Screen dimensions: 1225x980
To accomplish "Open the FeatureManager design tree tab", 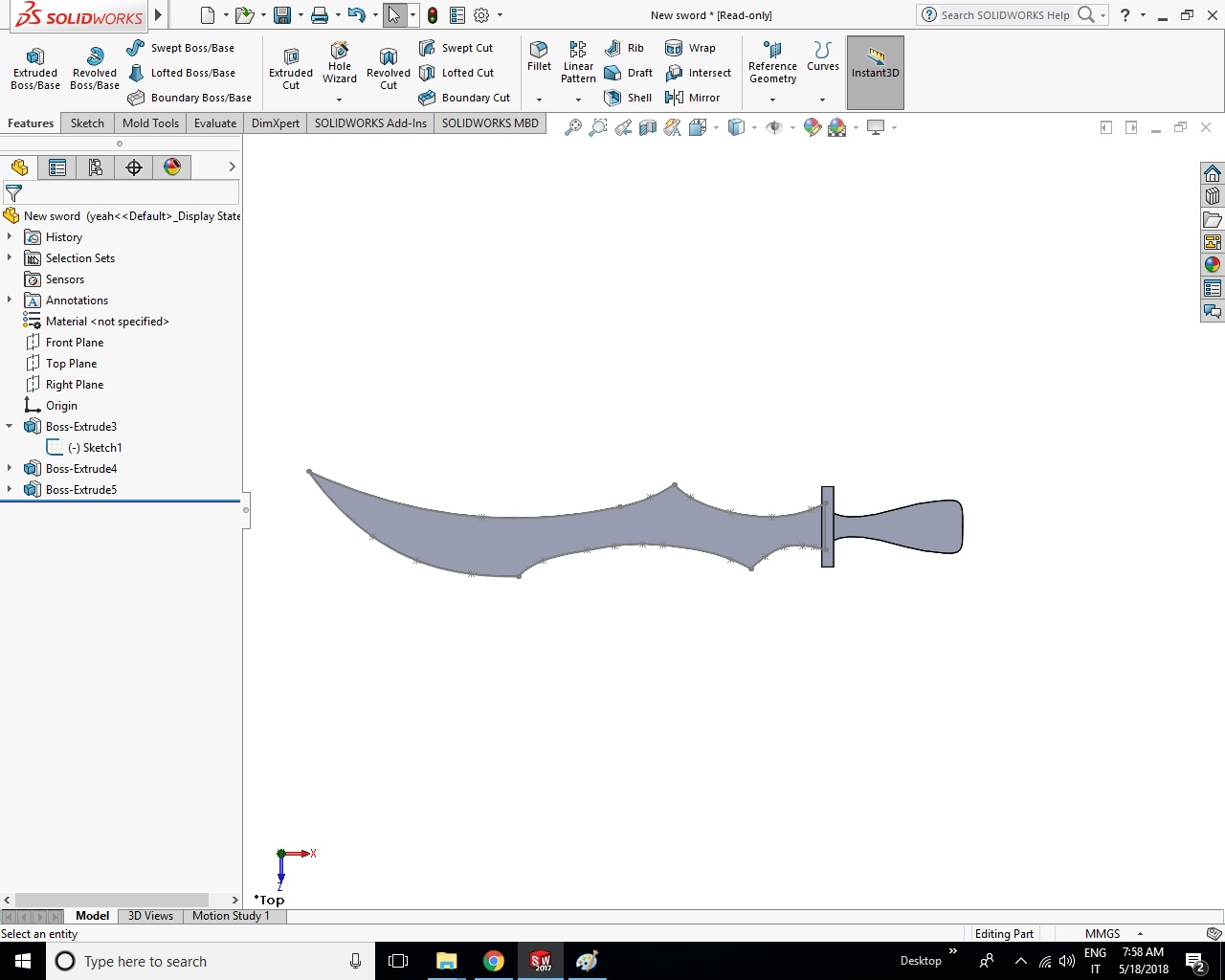I will [19, 167].
